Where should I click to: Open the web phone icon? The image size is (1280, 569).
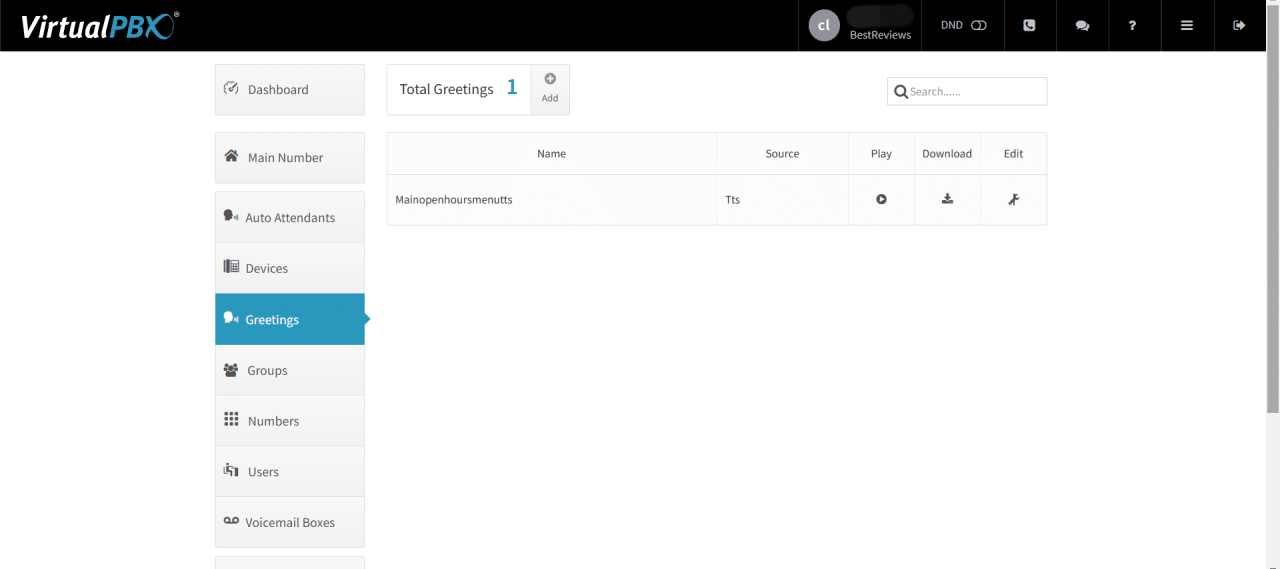point(1030,25)
